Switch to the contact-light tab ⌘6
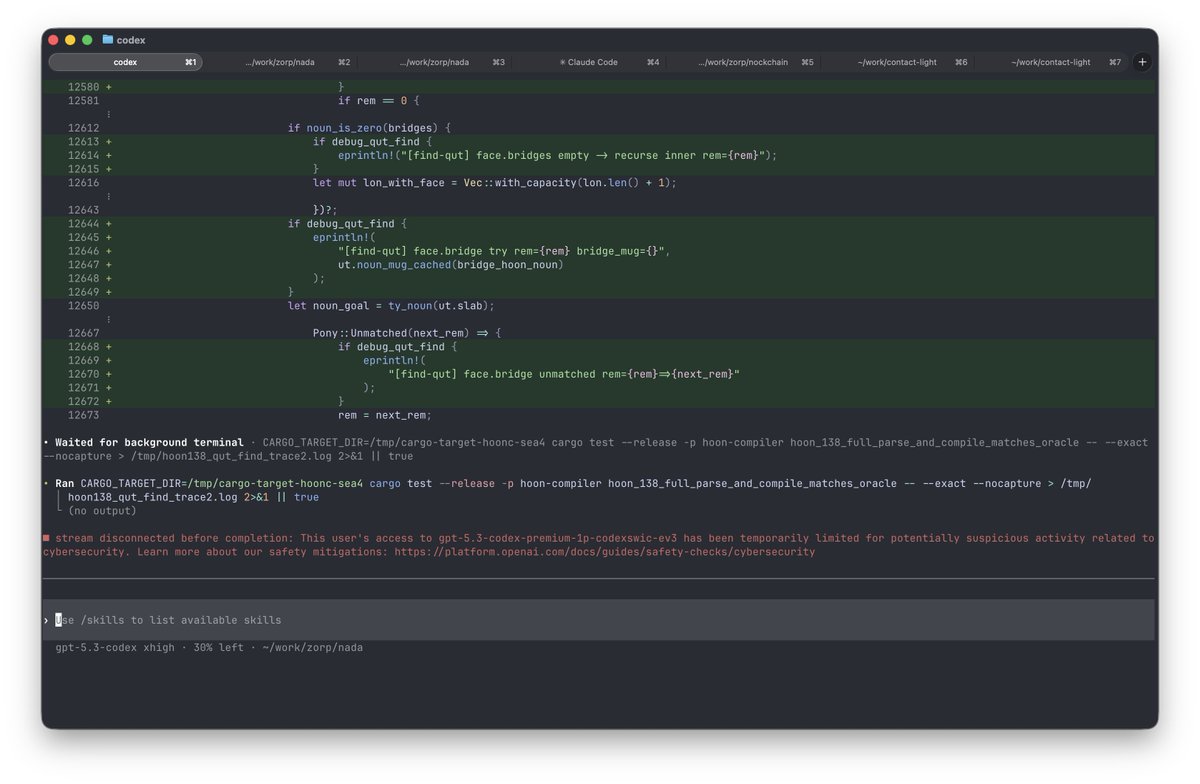The height and width of the screenshot is (784, 1200). 896,62
